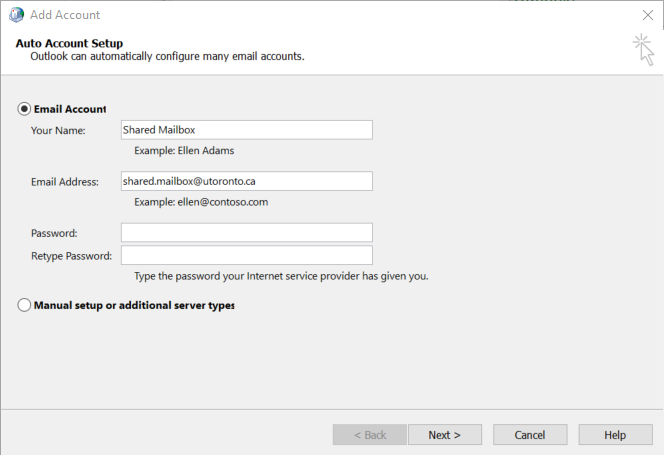Click the Example: ellen@contoso.com hint text

tap(201, 202)
